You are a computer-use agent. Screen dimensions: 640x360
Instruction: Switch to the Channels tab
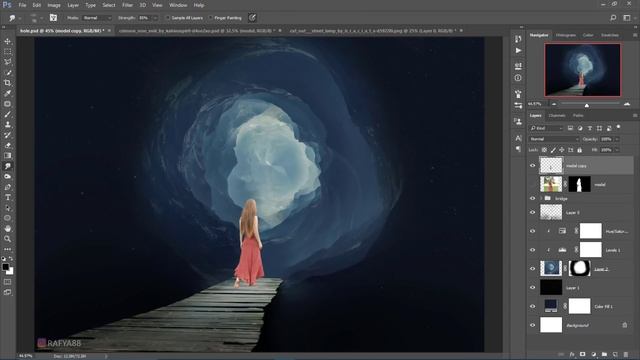coord(557,116)
